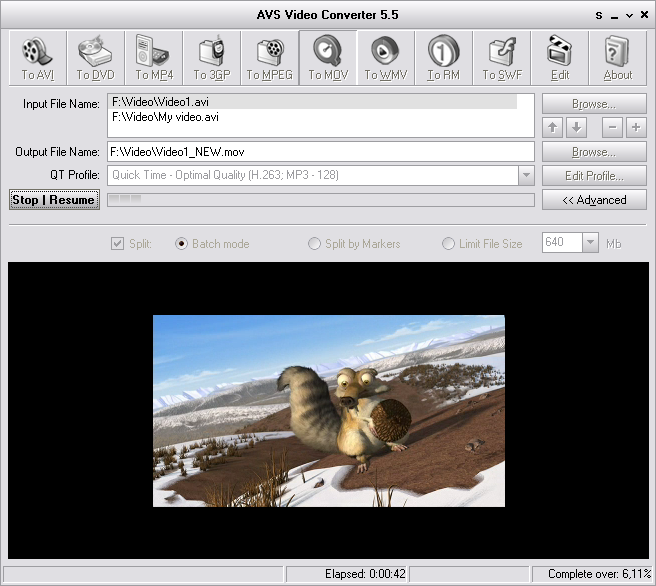
Task: Select the Split by Markers option
Action: point(314,243)
